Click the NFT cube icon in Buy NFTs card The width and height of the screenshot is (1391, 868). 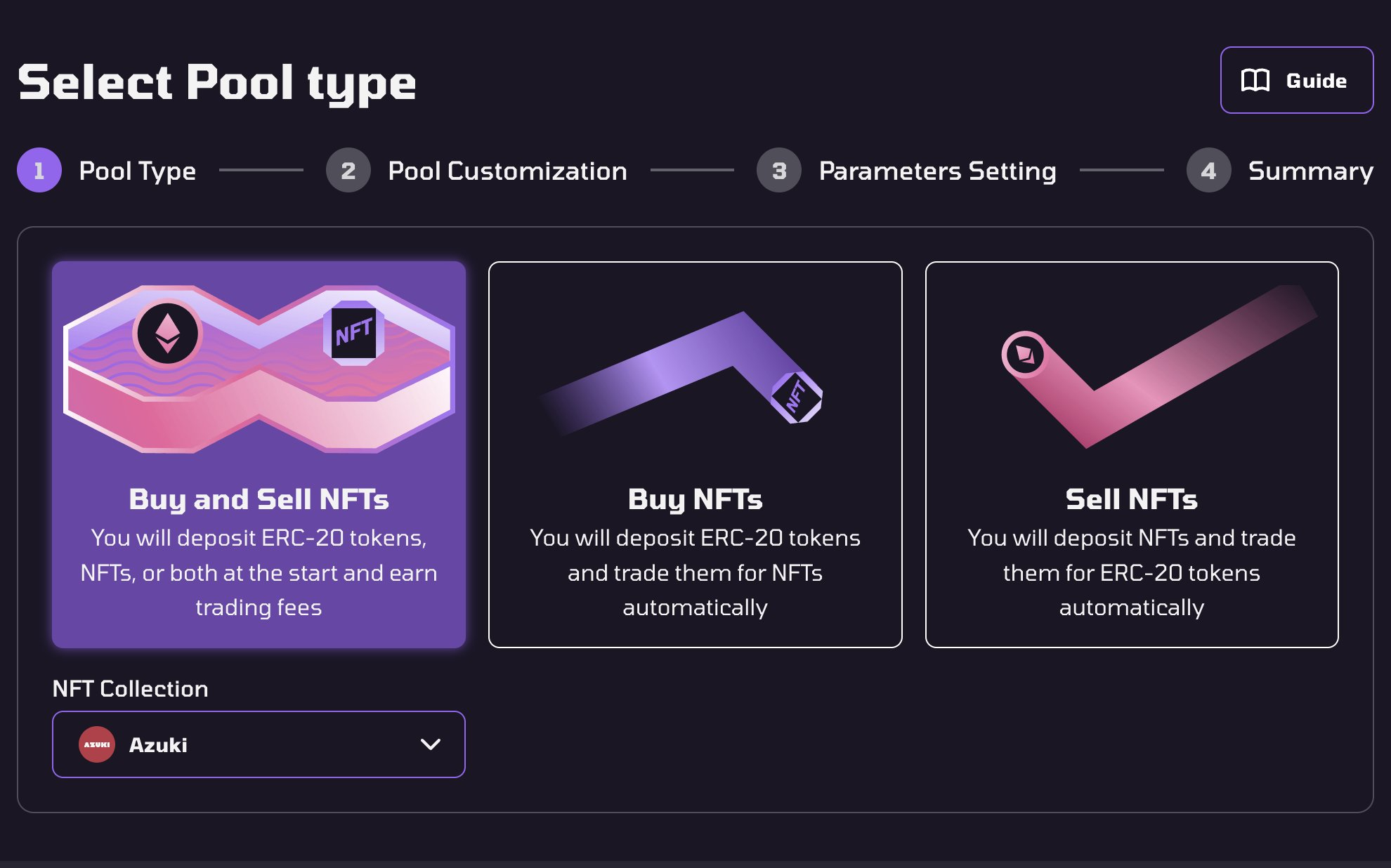[x=797, y=397]
